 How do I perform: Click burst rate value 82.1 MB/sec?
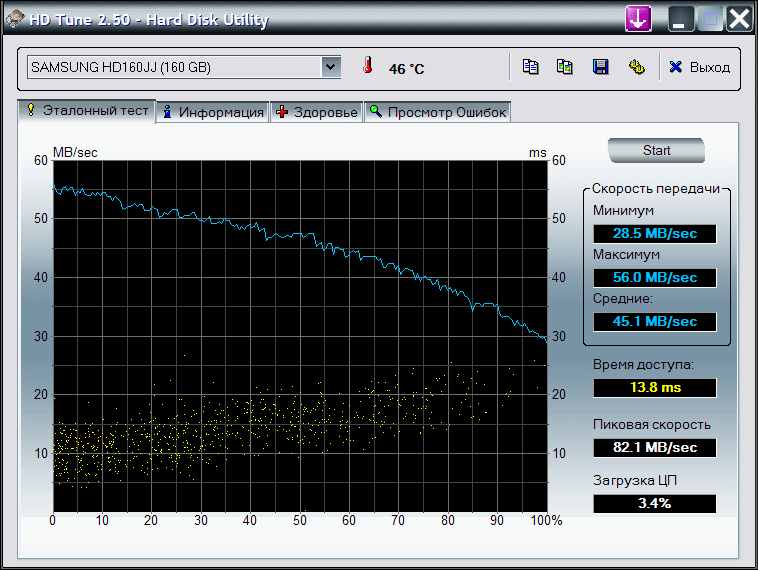pos(655,448)
